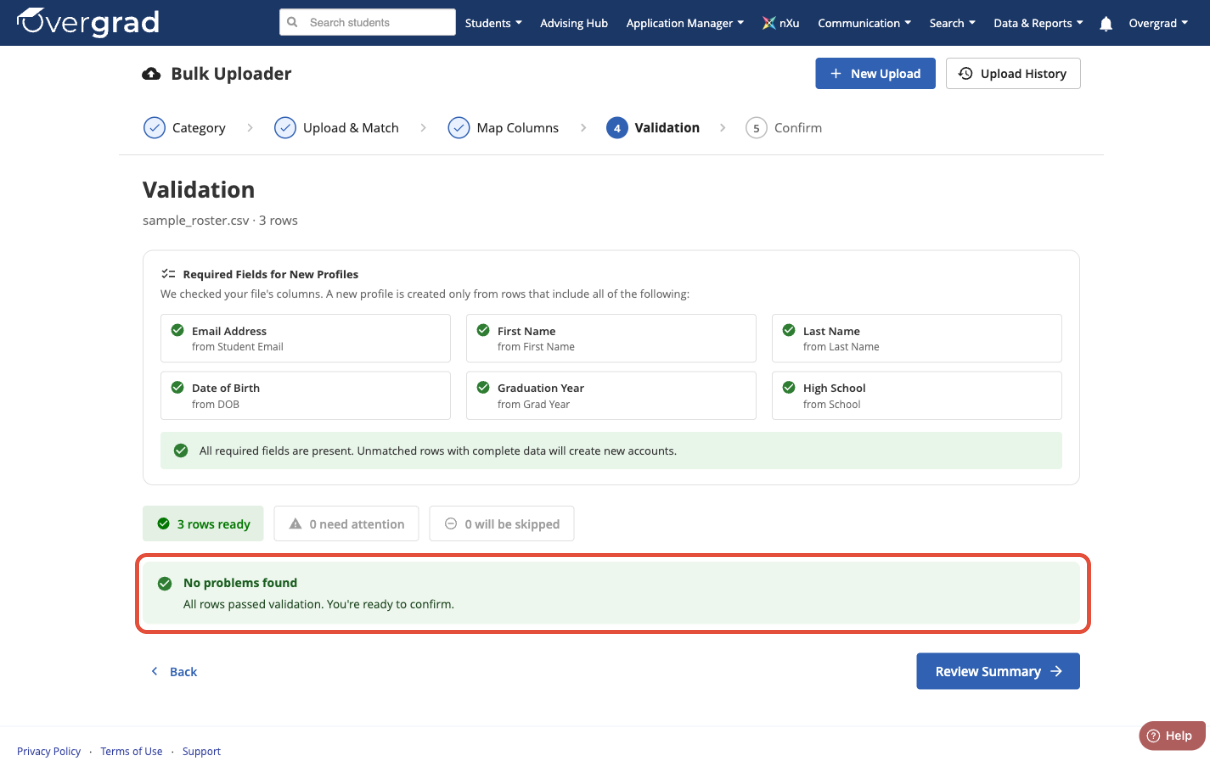Click the First Name green check icon

483,330
